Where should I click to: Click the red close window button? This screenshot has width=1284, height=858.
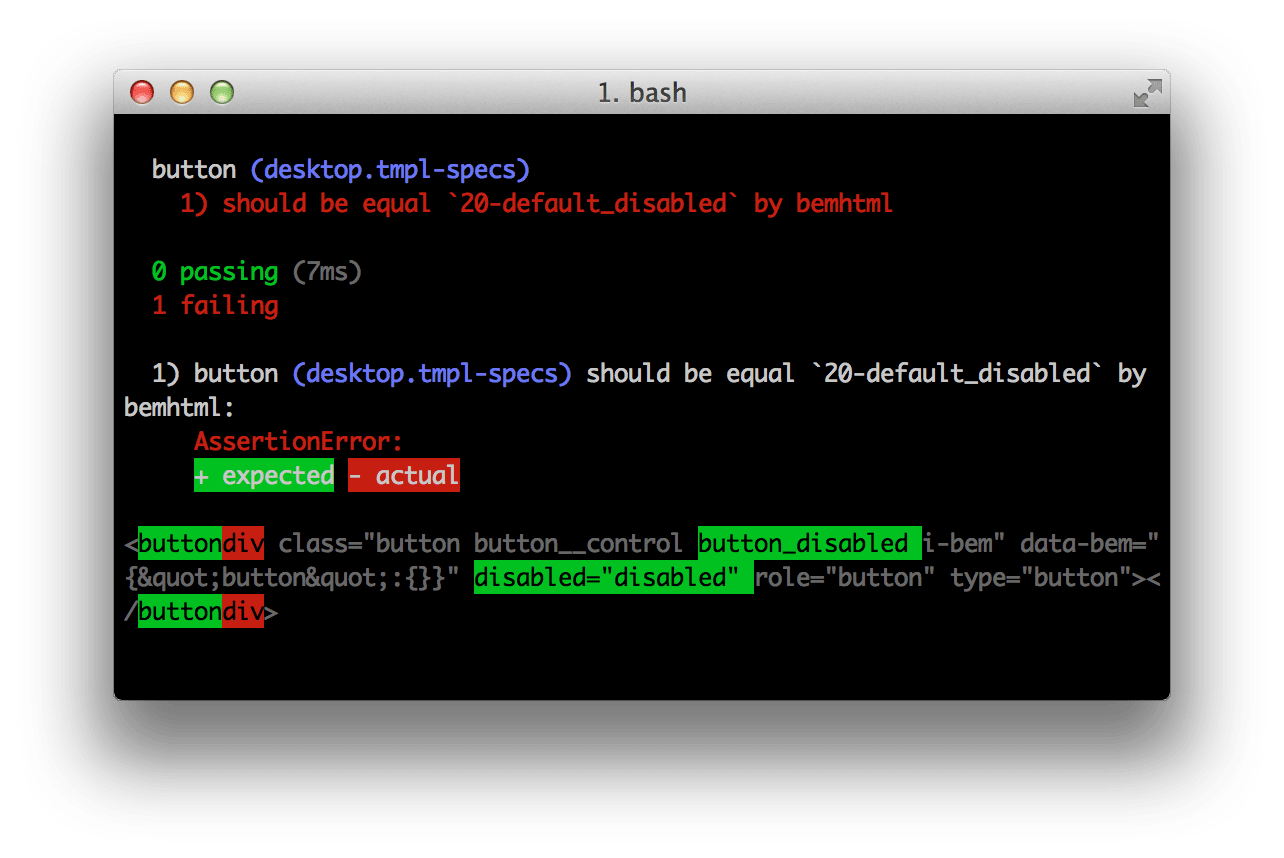point(143,93)
